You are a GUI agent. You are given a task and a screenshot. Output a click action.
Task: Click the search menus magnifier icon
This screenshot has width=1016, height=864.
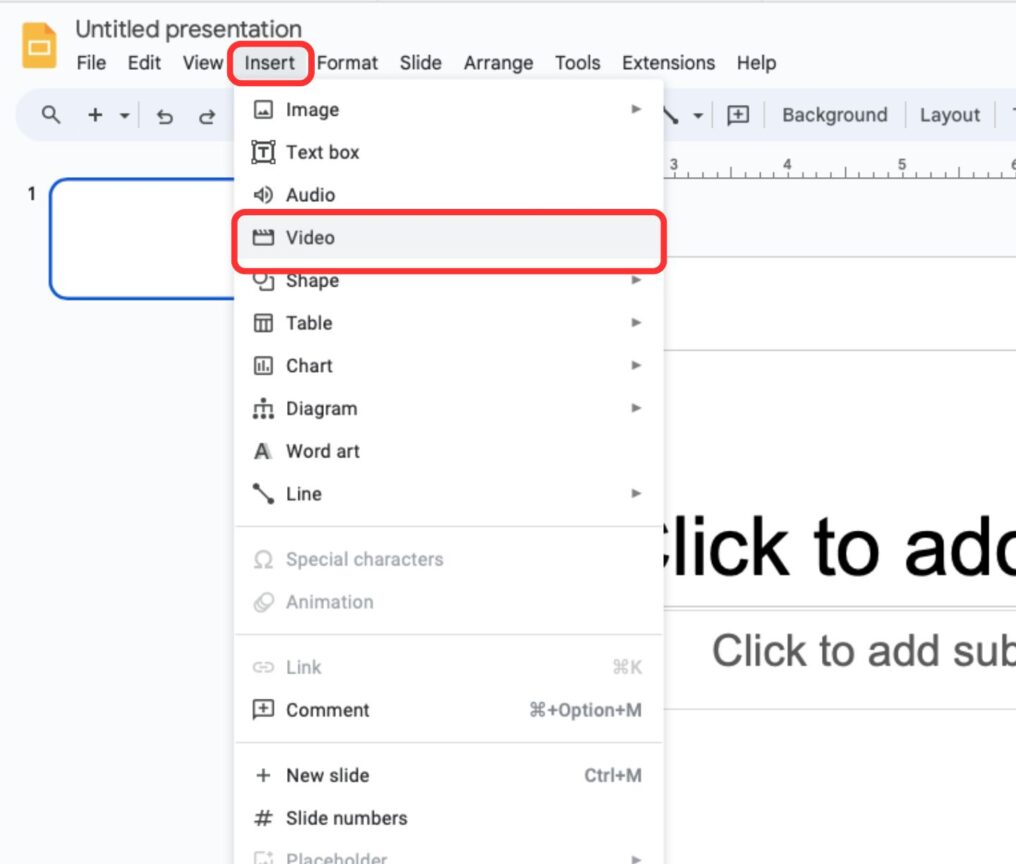tap(51, 115)
